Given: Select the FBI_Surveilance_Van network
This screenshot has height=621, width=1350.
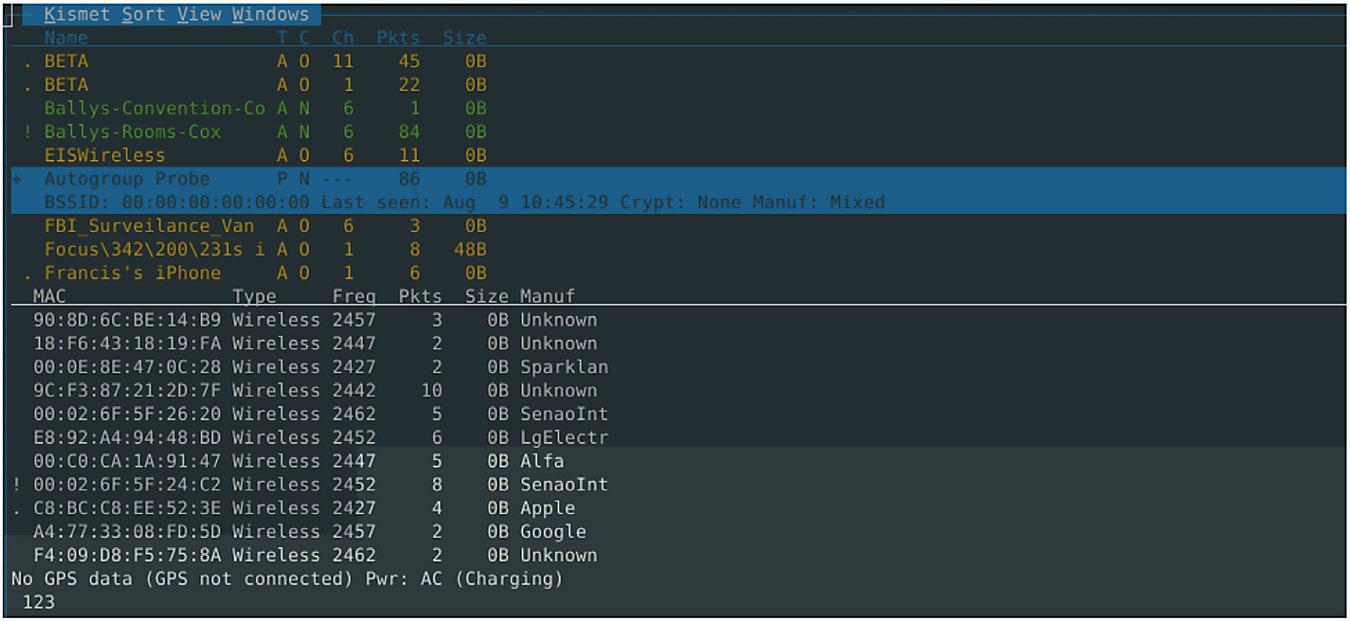Looking at the screenshot, I should pos(149,226).
